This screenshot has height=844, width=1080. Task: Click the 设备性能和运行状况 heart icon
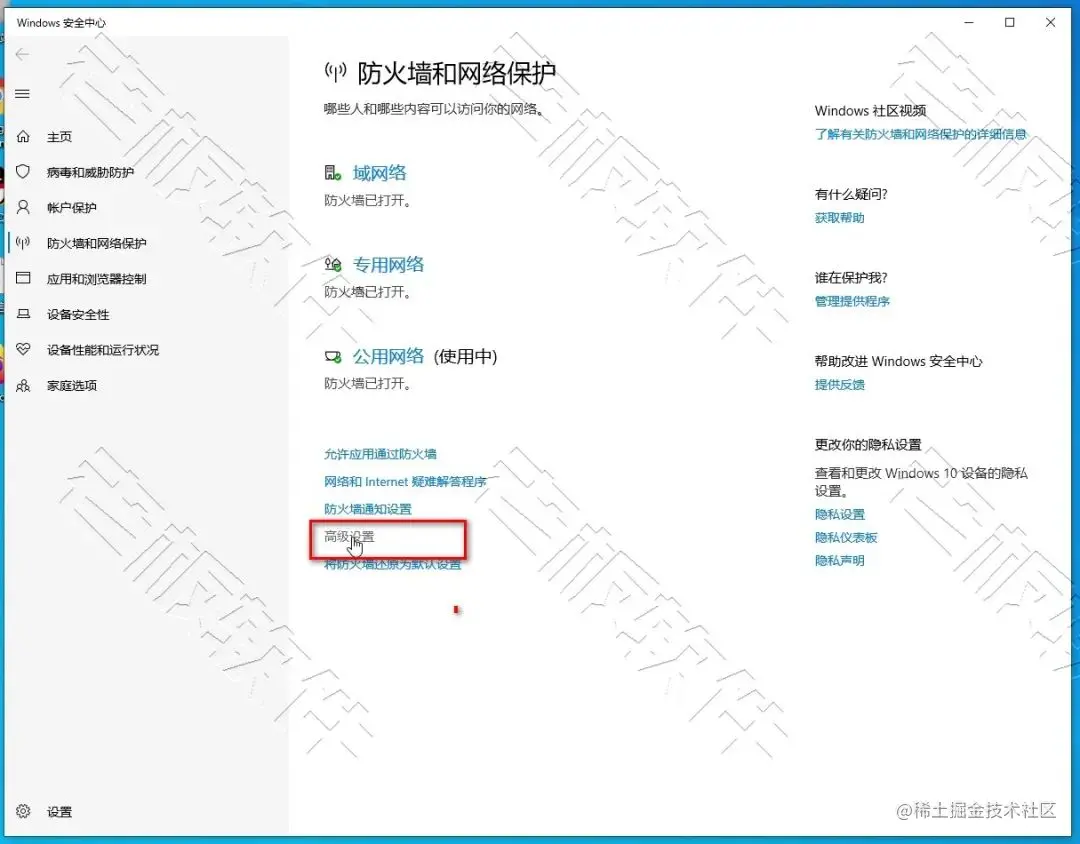coord(23,349)
